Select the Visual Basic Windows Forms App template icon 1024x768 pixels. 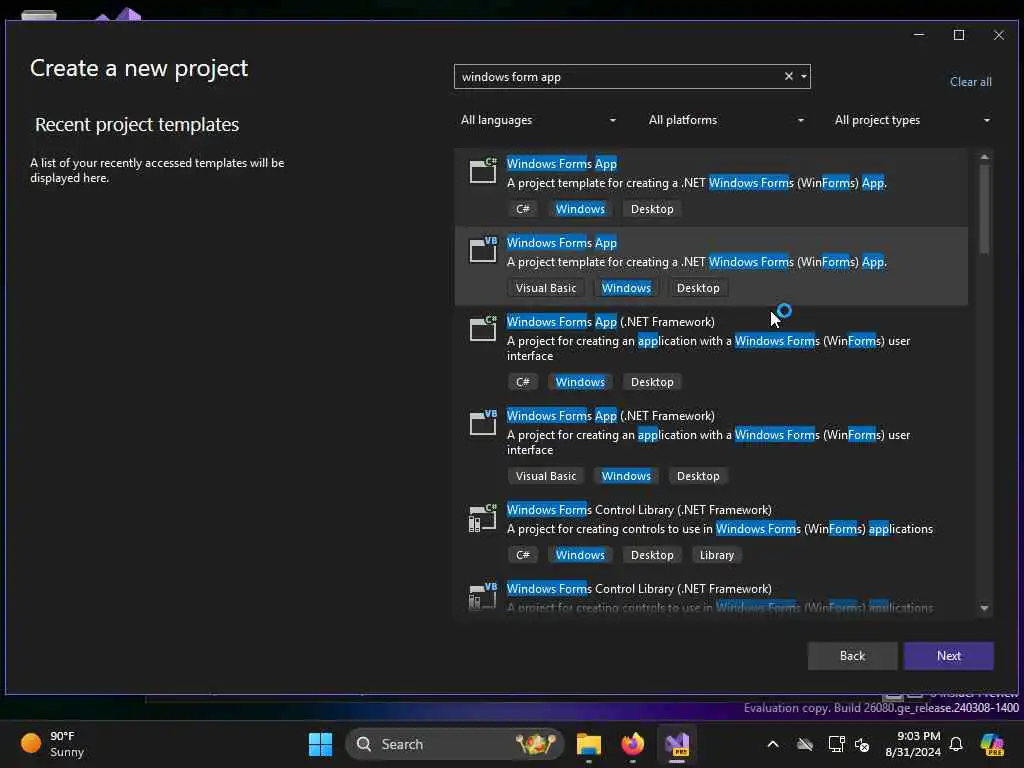click(483, 250)
